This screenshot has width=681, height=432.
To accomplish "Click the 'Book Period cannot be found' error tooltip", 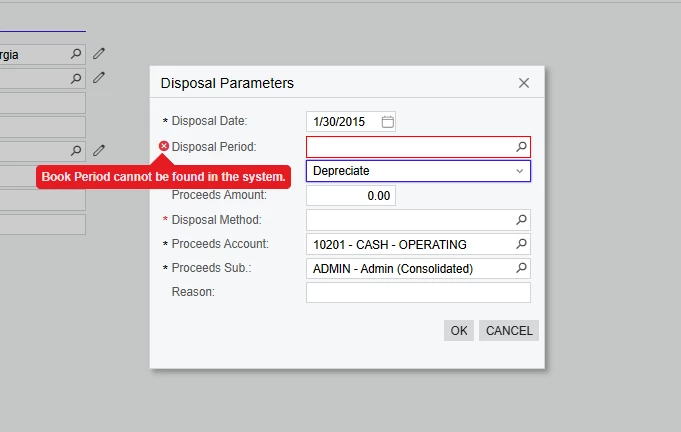I will [164, 177].
